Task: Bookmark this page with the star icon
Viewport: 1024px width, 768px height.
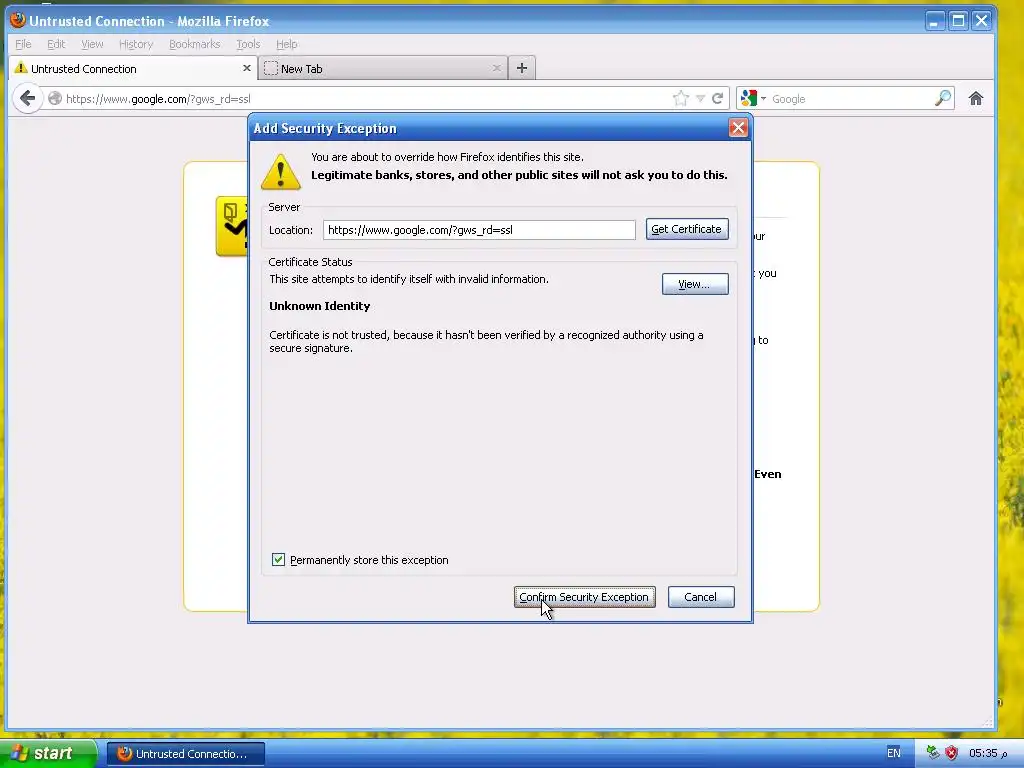Action: point(680,99)
